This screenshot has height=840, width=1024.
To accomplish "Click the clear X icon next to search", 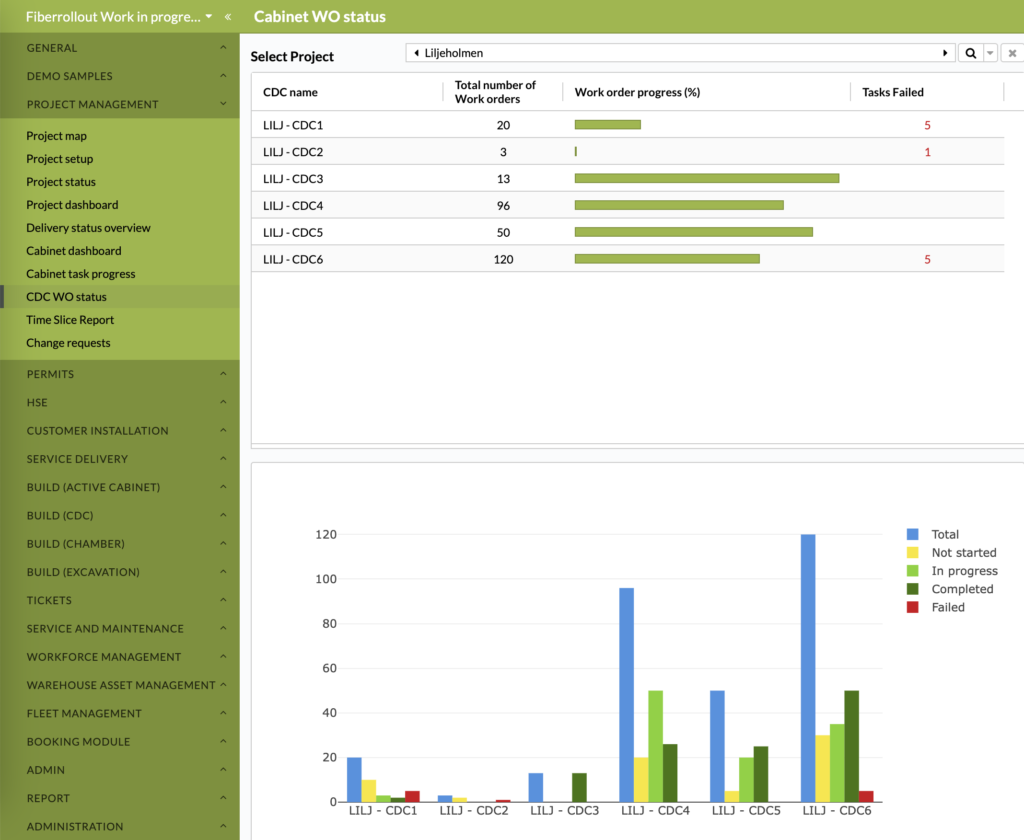I will (x=1012, y=54).
